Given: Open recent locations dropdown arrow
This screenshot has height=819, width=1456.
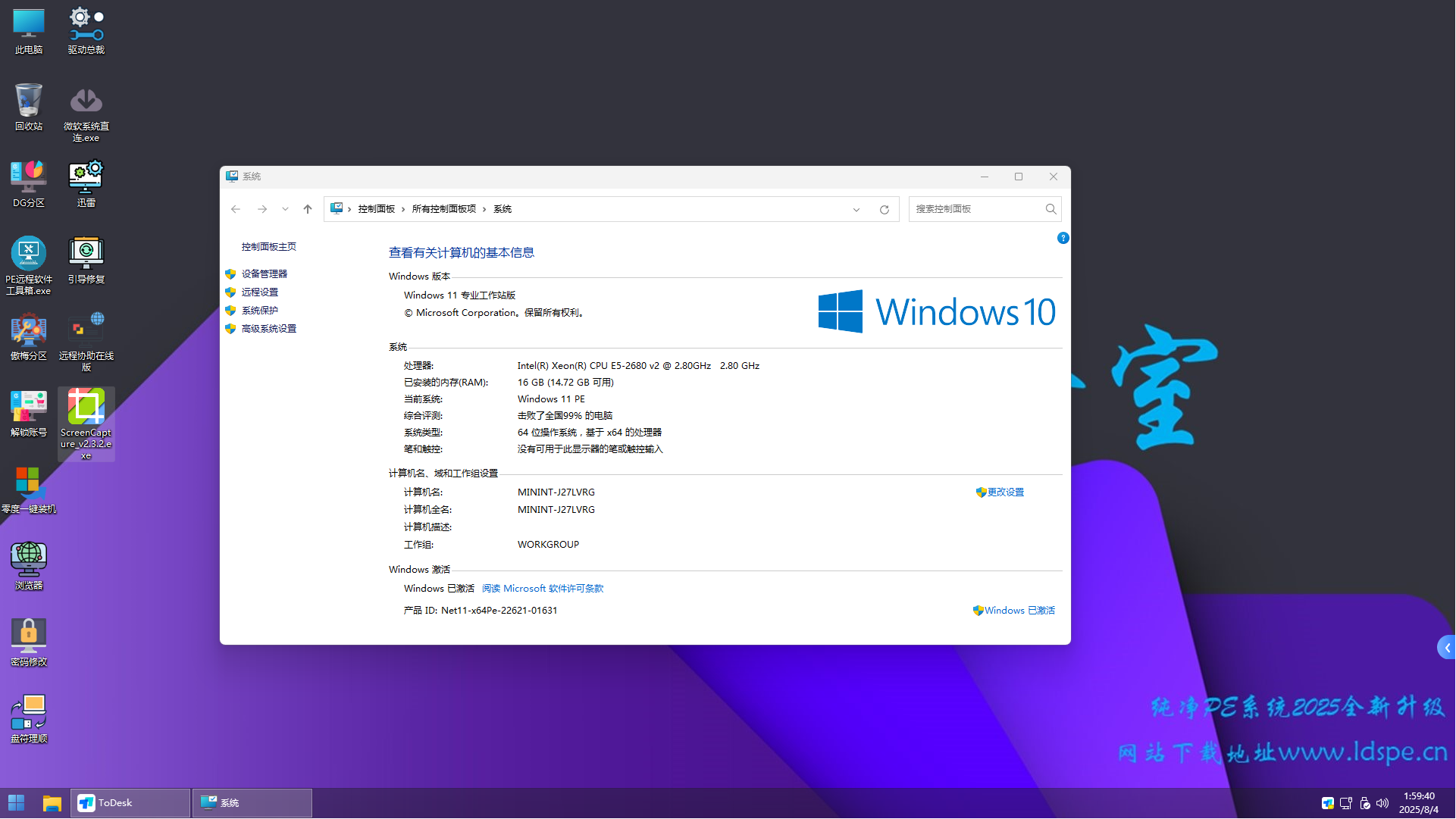Looking at the screenshot, I should [x=285, y=209].
